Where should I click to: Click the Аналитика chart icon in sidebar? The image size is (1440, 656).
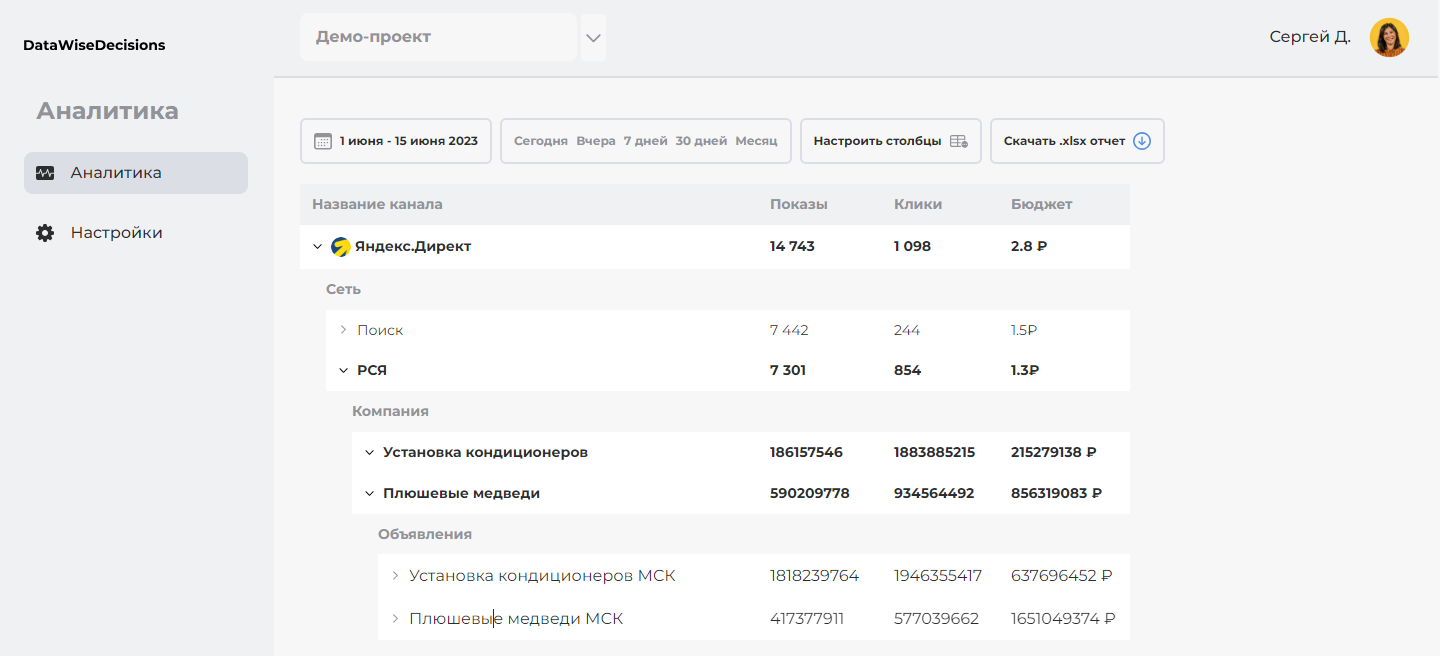[45, 173]
